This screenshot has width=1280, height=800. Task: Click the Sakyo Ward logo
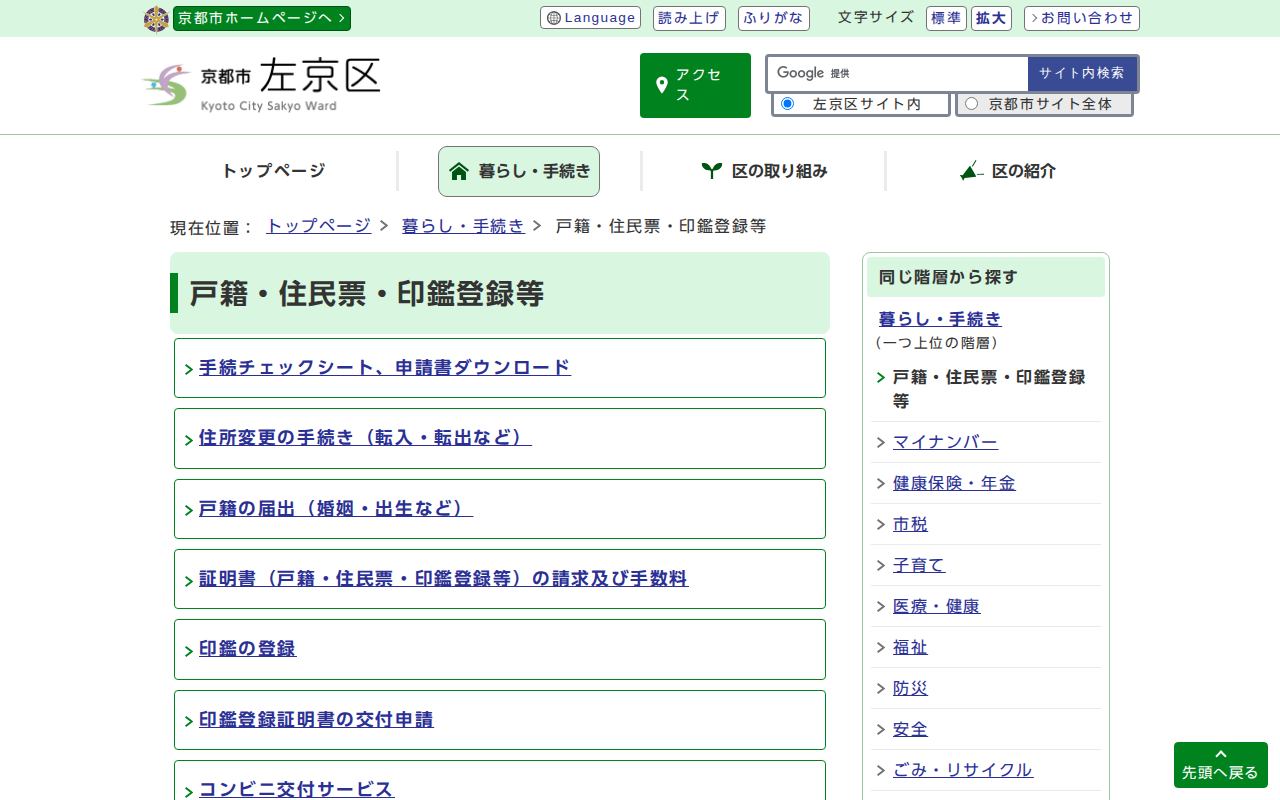tap(261, 85)
